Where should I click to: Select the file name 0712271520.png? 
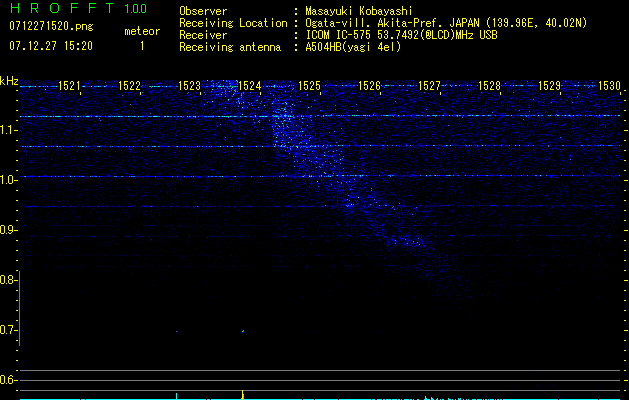click(x=51, y=26)
